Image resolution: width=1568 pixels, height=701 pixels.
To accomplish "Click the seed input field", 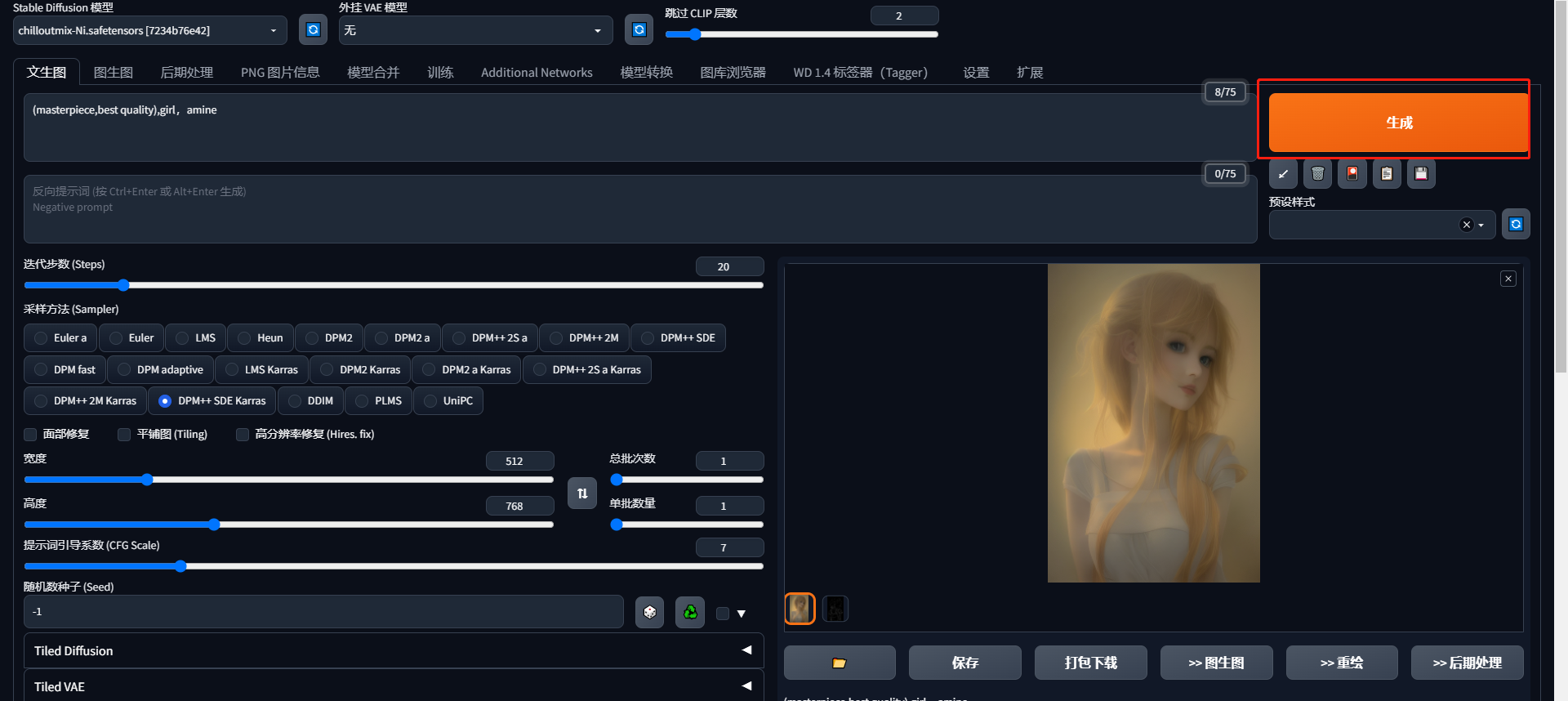I will 323,612.
